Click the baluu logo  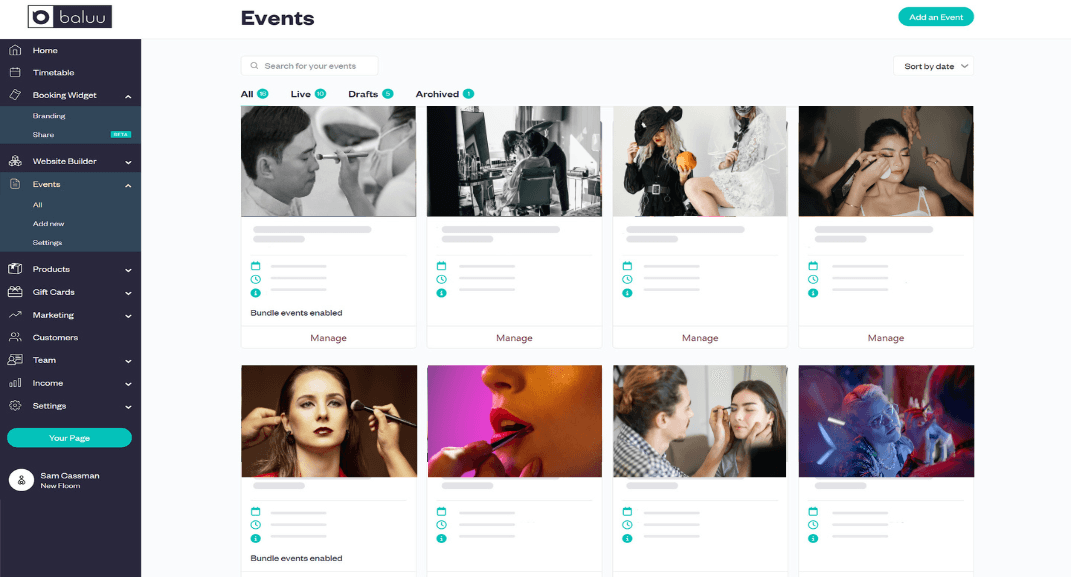coord(70,17)
